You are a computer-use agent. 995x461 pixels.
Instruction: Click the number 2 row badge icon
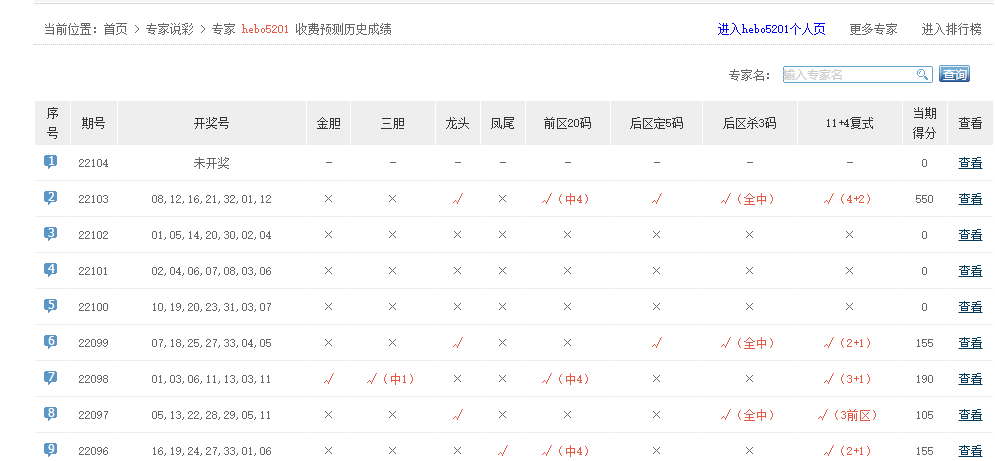51,198
